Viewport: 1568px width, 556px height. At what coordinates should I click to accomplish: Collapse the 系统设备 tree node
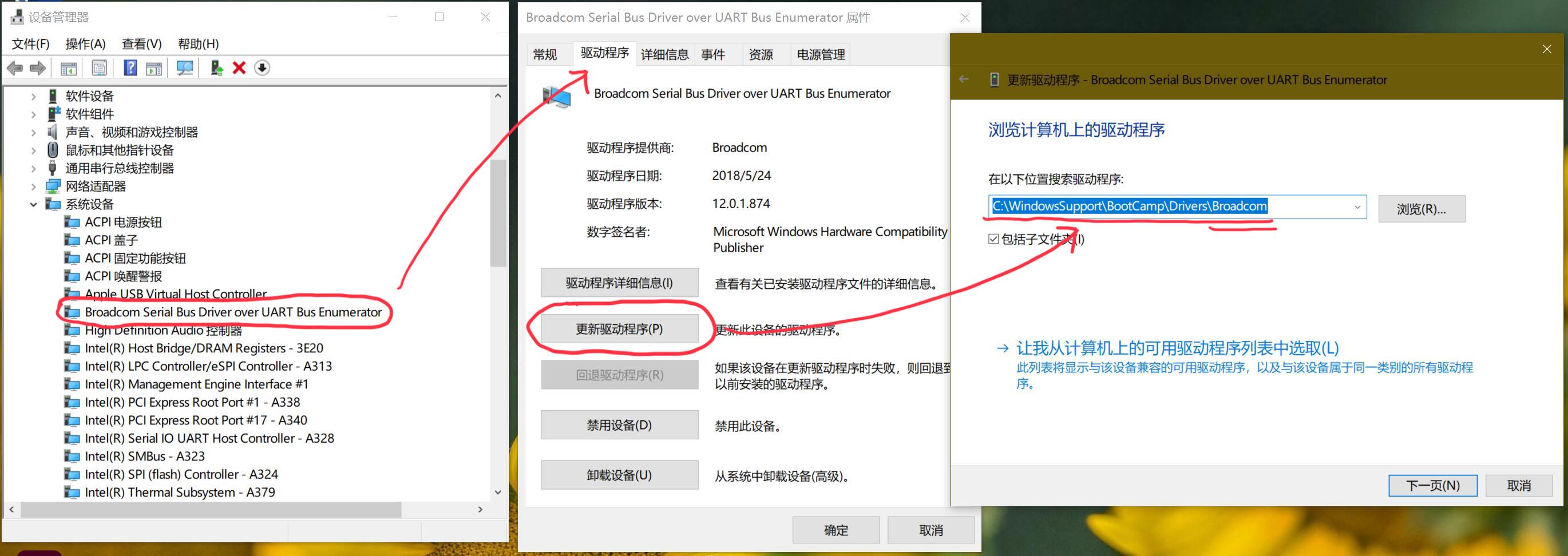34,205
